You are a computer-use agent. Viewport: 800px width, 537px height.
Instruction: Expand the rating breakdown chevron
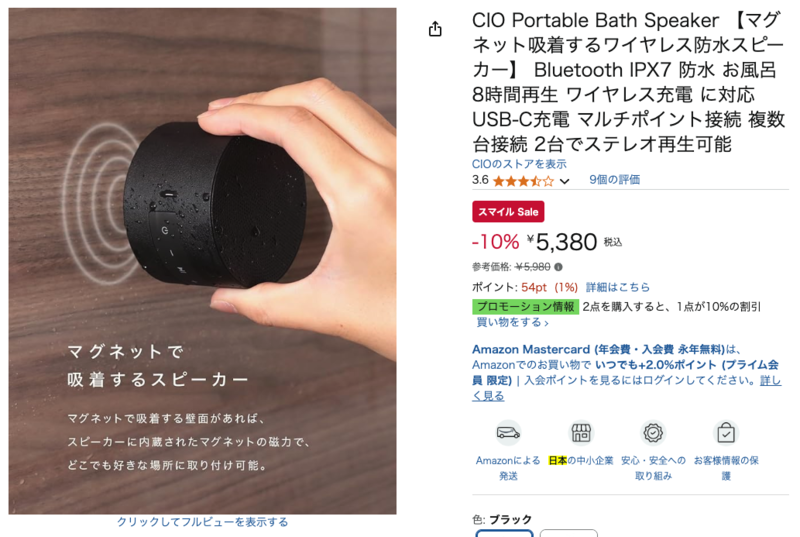564,181
